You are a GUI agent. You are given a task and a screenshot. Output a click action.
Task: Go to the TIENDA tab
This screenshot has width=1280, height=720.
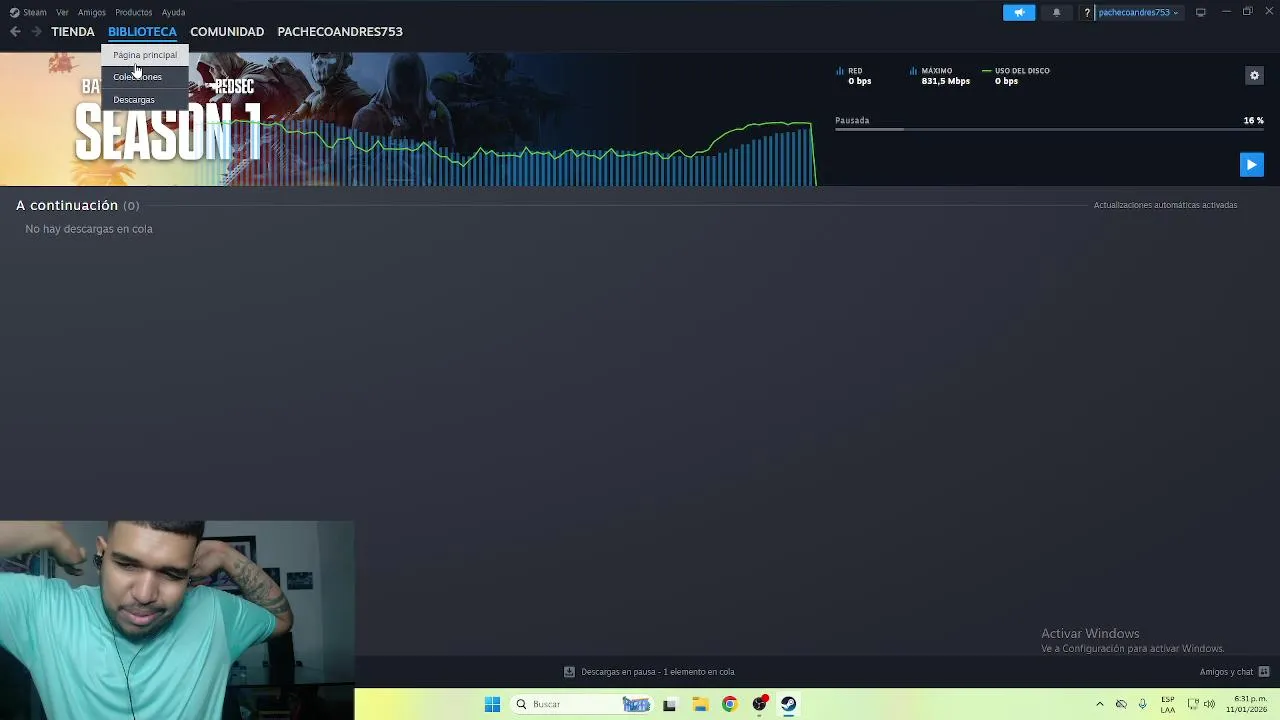point(73,32)
